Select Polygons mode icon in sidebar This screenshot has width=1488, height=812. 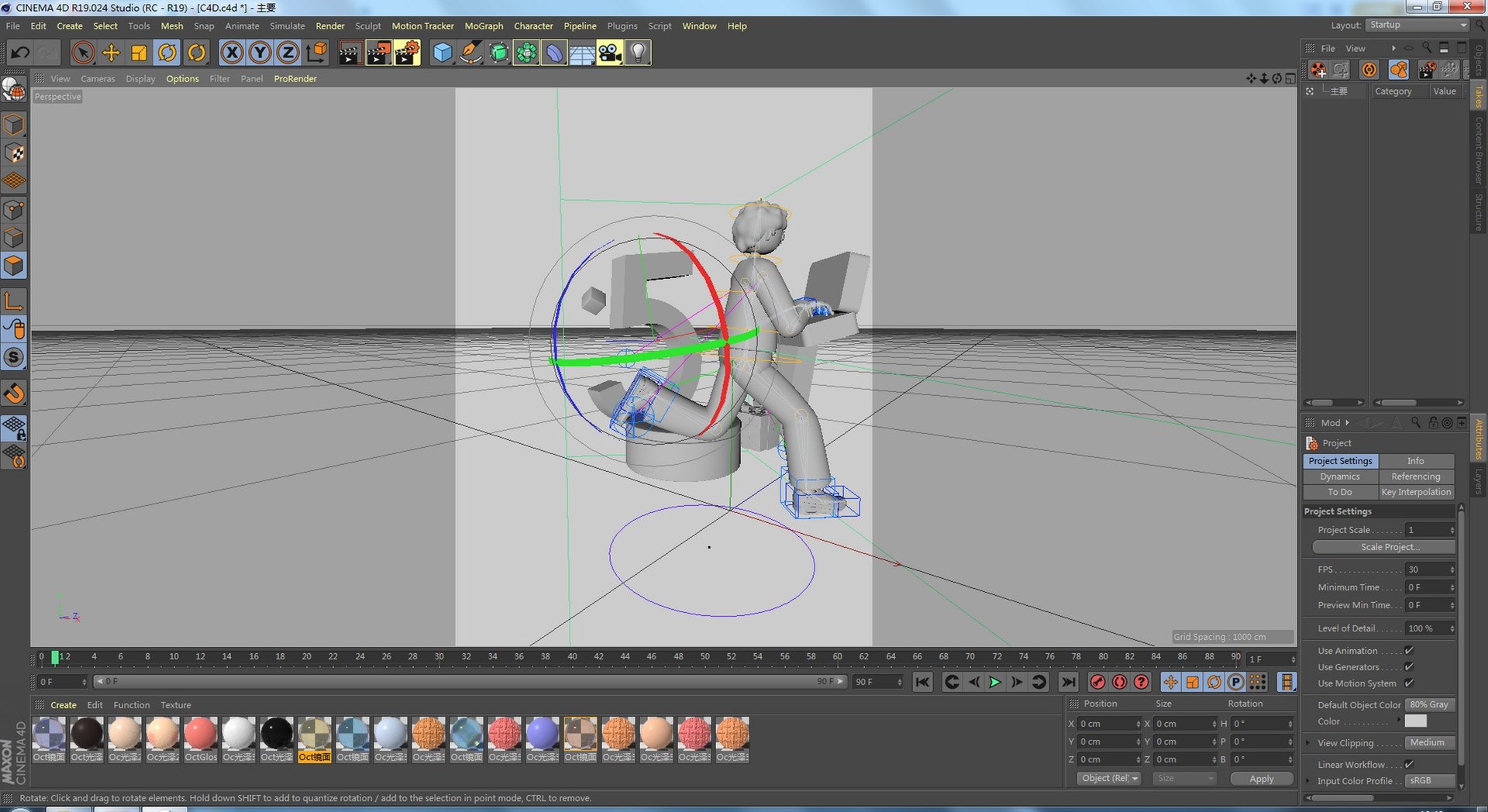click(x=14, y=267)
